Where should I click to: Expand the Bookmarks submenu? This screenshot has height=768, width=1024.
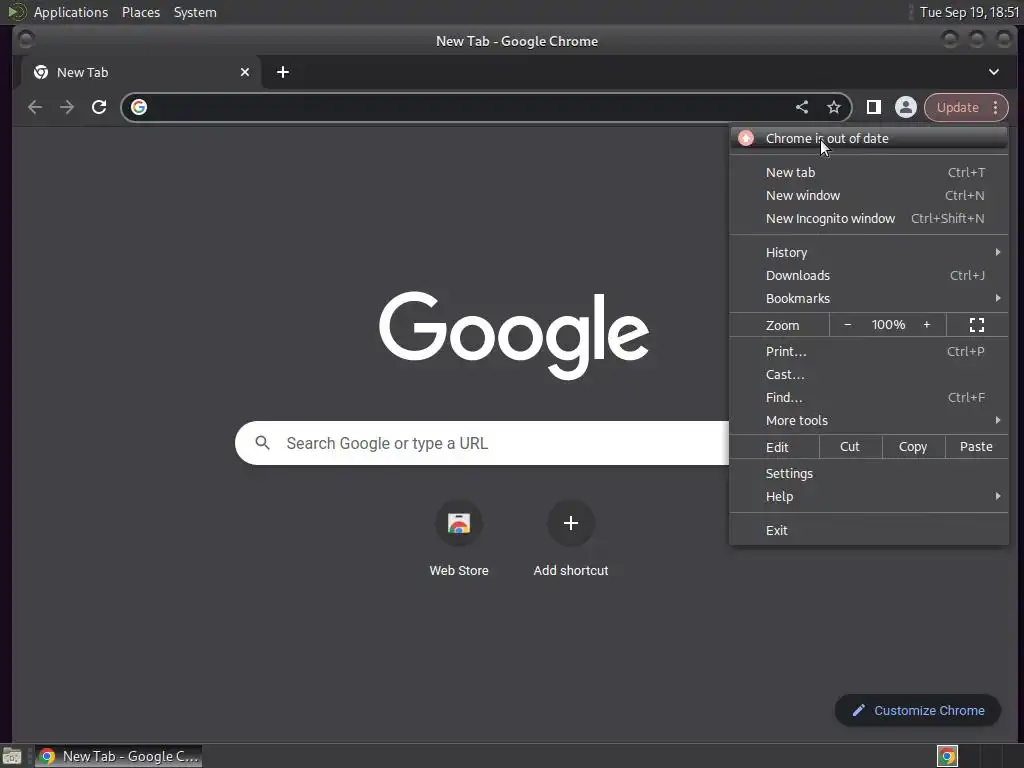coord(869,298)
